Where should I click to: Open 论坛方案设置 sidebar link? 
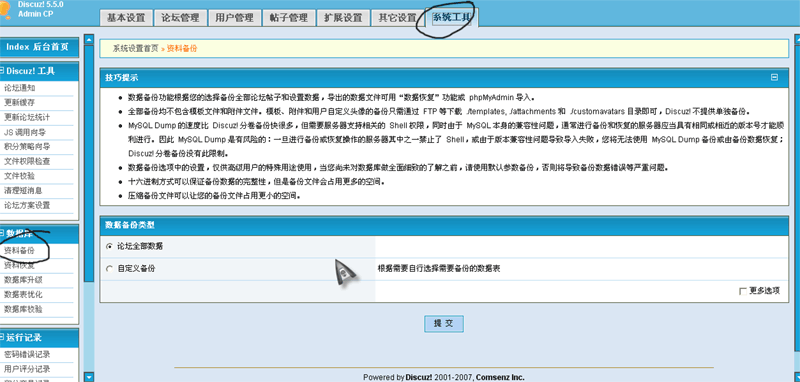(x=27, y=206)
